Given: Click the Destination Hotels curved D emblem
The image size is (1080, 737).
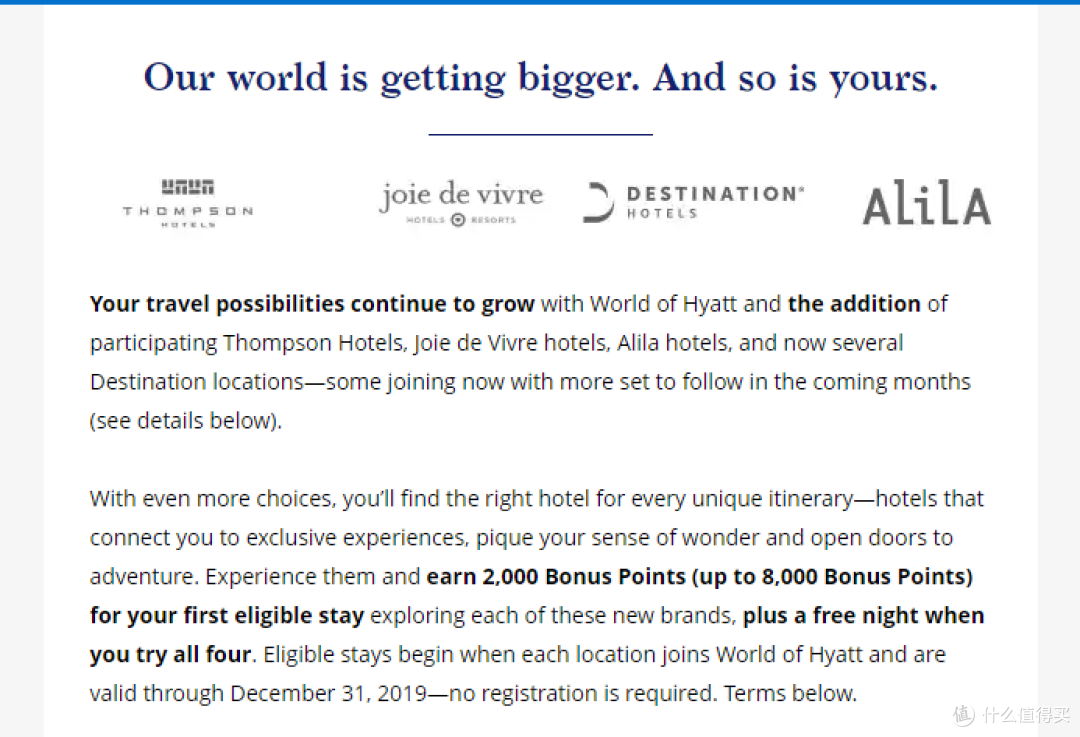Looking at the screenshot, I should coord(598,203).
